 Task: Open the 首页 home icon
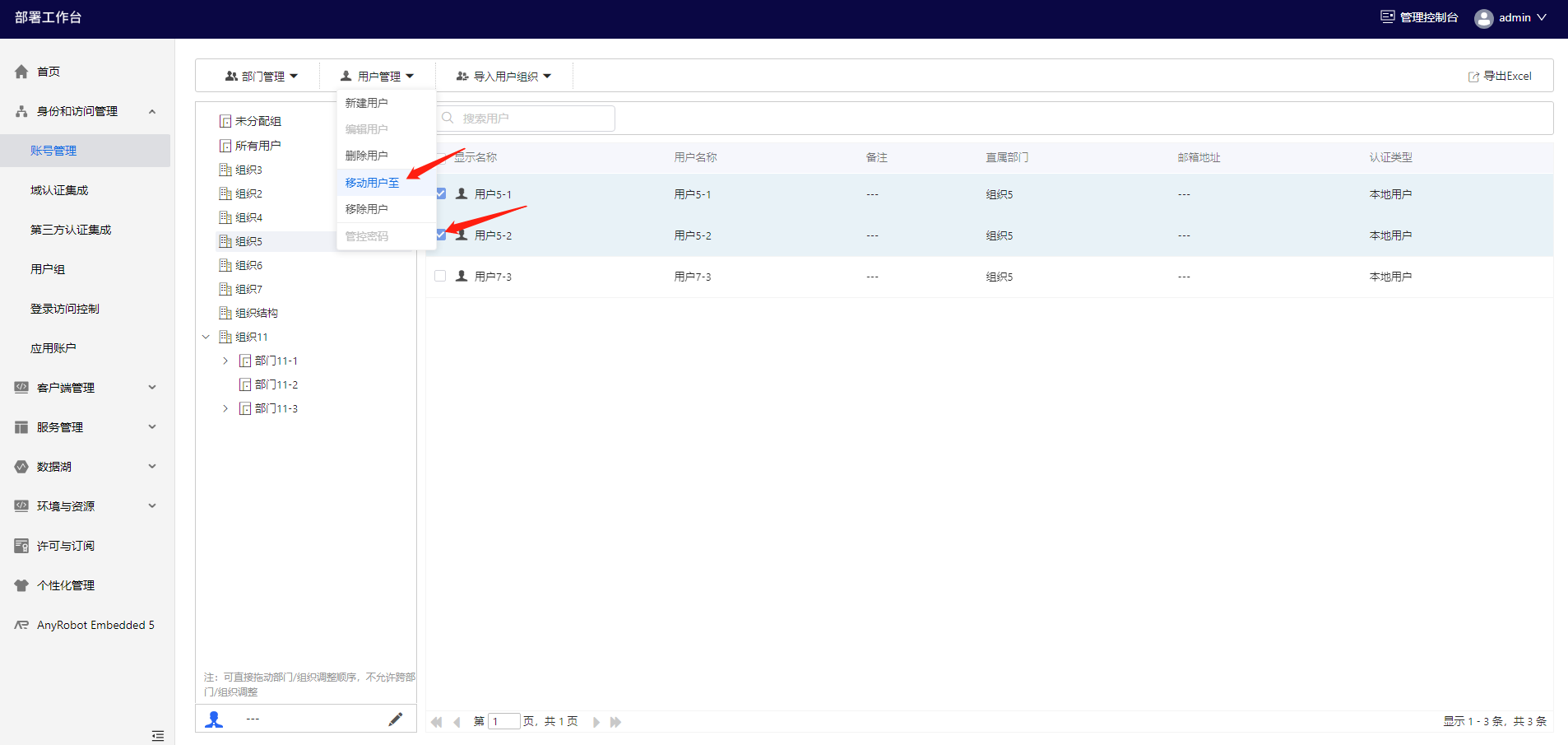click(21, 72)
